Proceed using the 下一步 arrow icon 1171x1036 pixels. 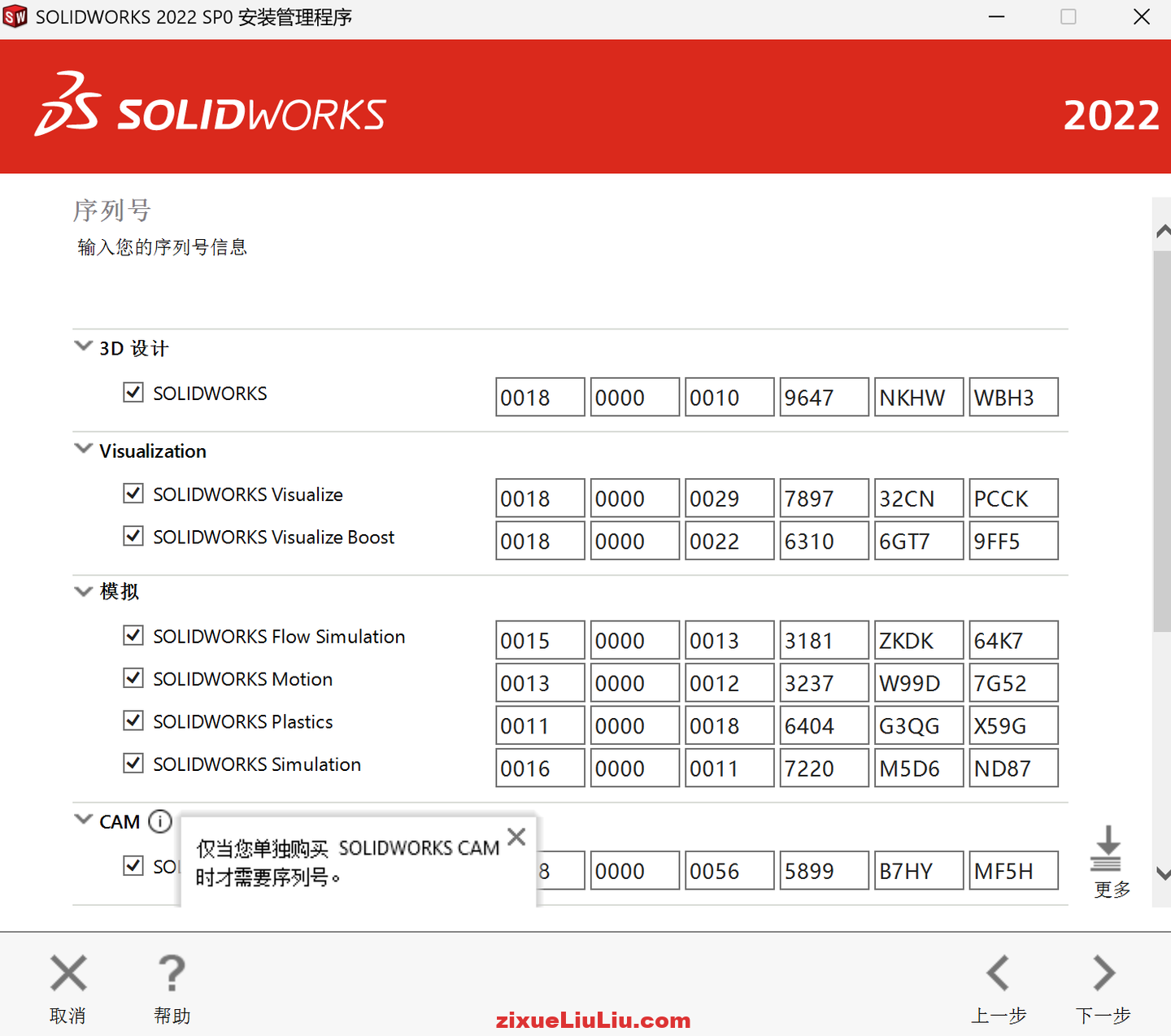pos(1103,973)
